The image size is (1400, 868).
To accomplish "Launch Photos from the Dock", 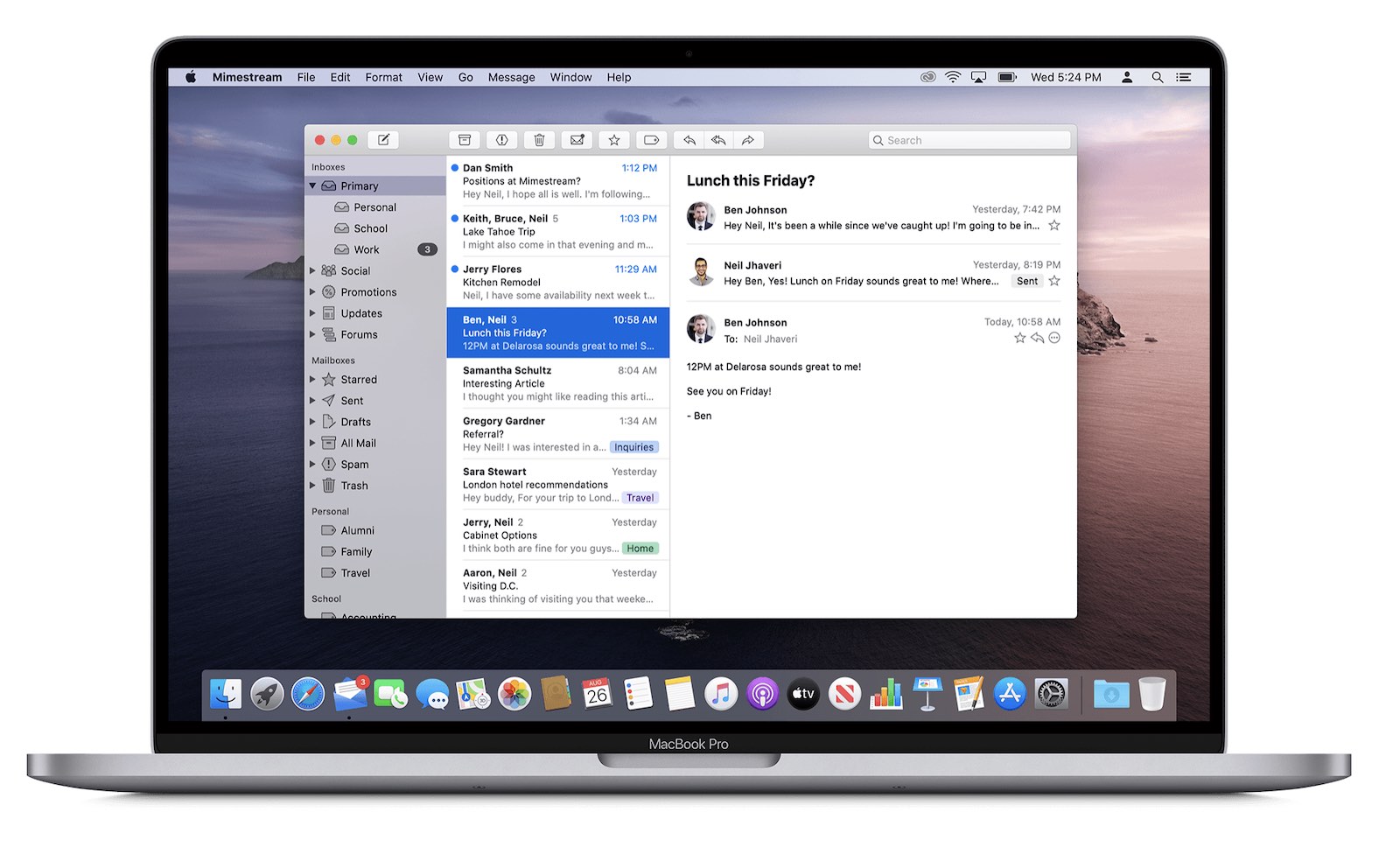I will click(514, 695).
